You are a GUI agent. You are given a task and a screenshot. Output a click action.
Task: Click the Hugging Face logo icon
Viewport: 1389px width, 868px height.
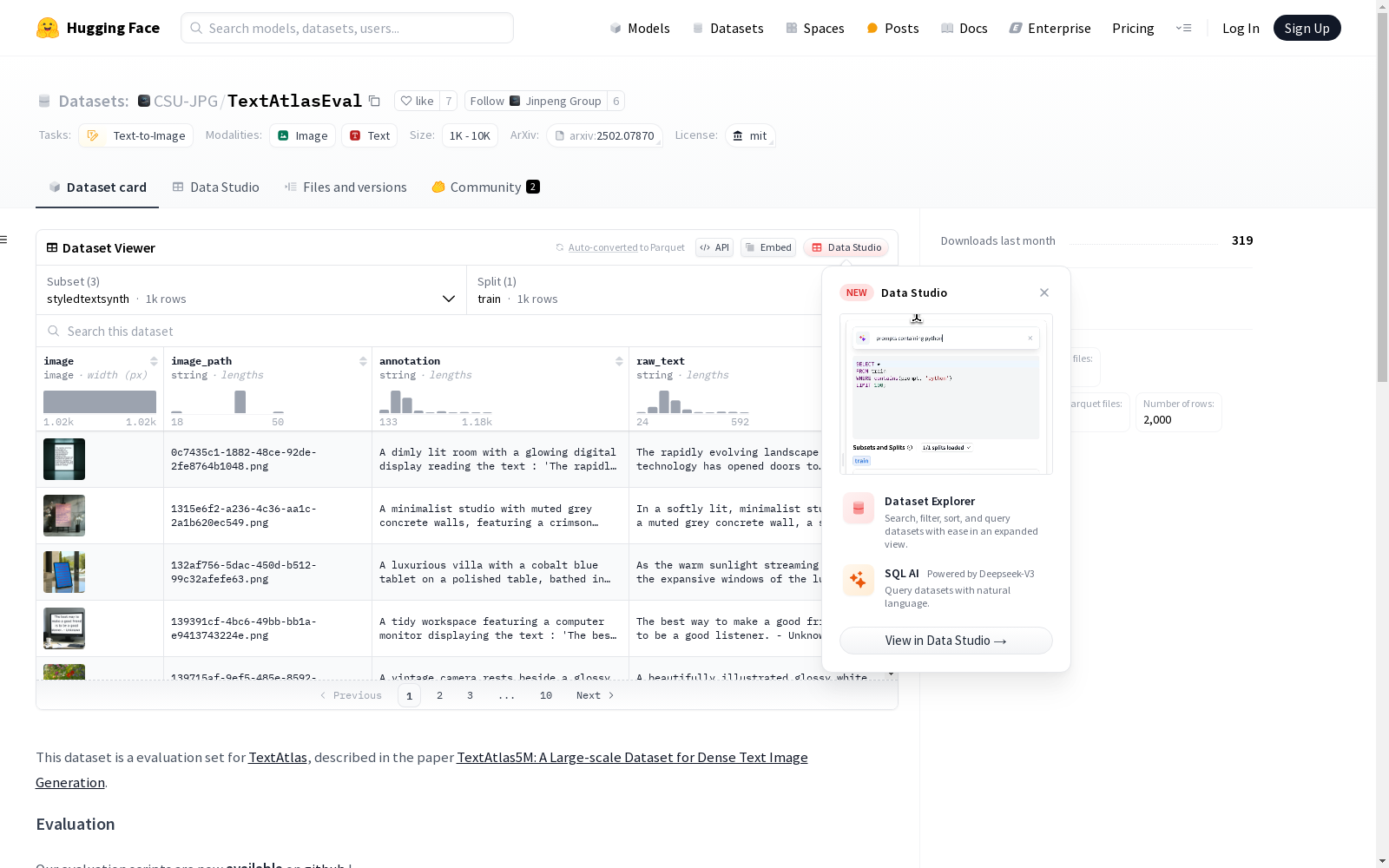coord(48,28)
